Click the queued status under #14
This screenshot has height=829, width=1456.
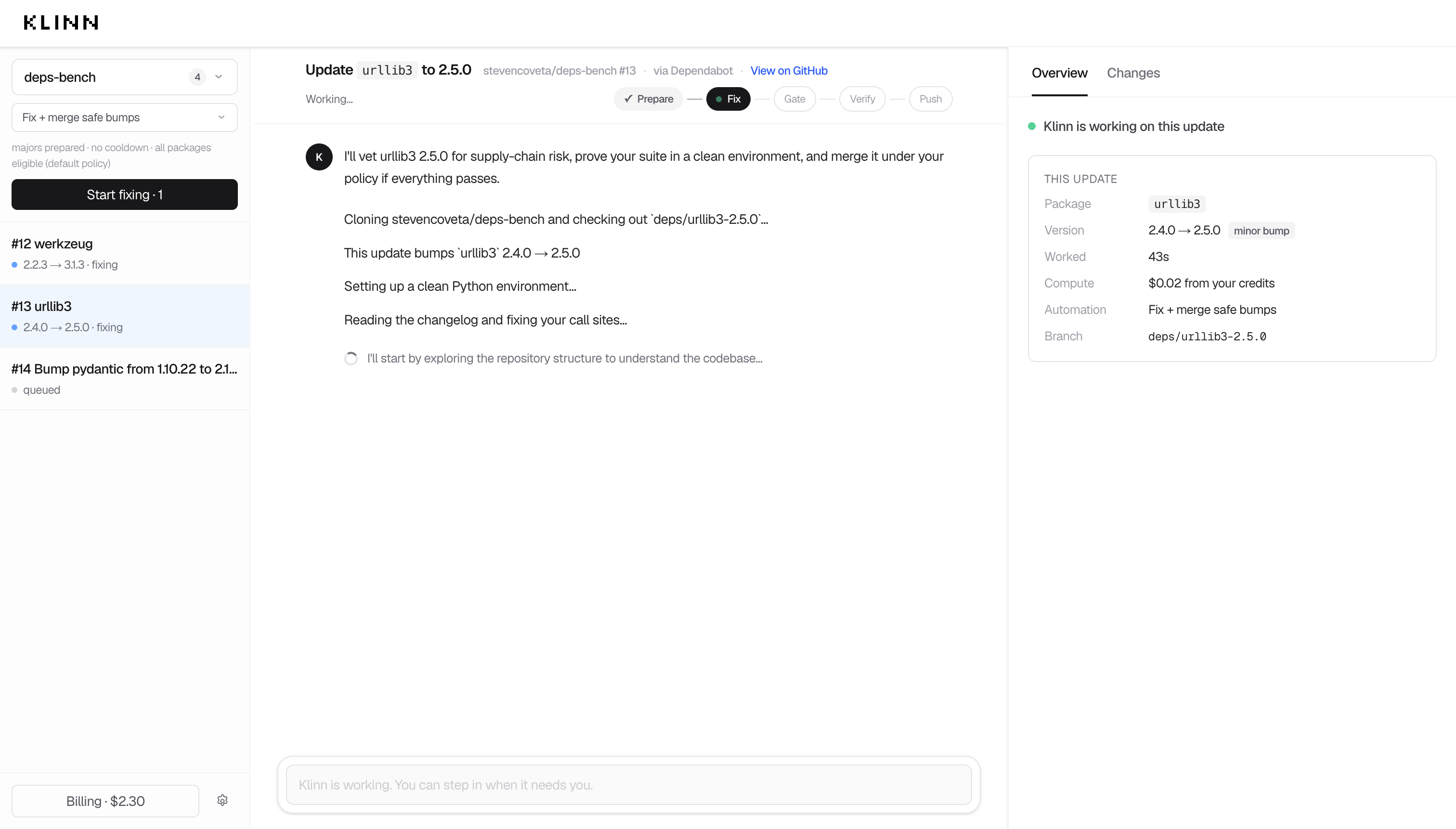pos(41,390)
